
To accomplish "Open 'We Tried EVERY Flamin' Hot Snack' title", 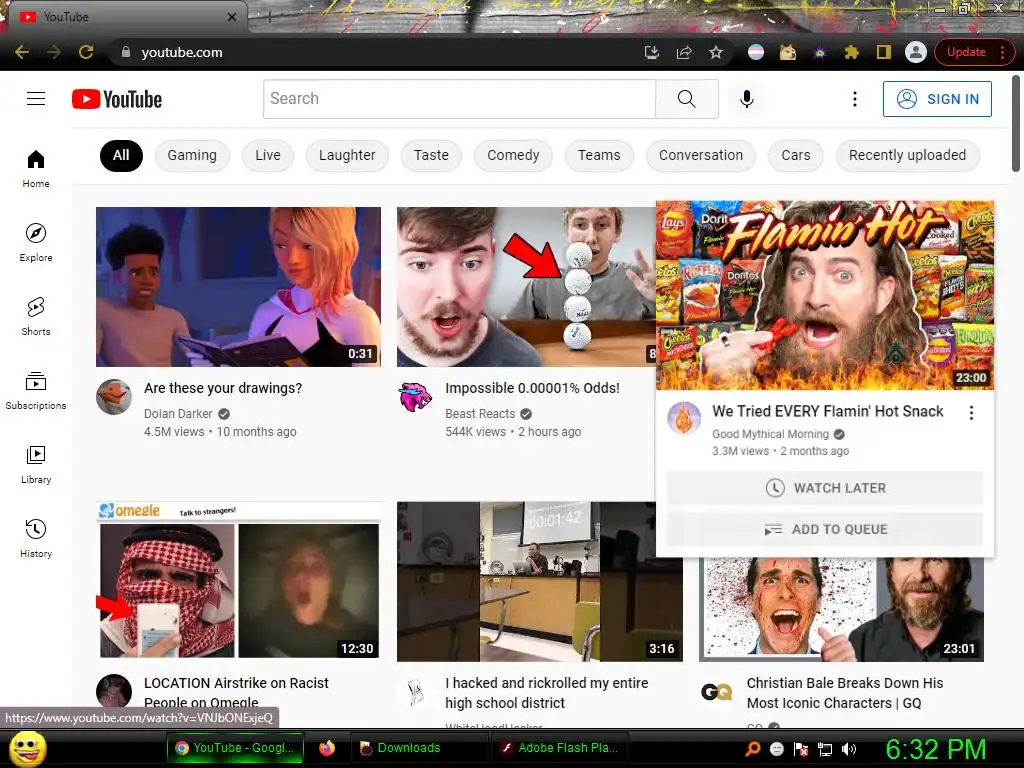I will [827, 411].
